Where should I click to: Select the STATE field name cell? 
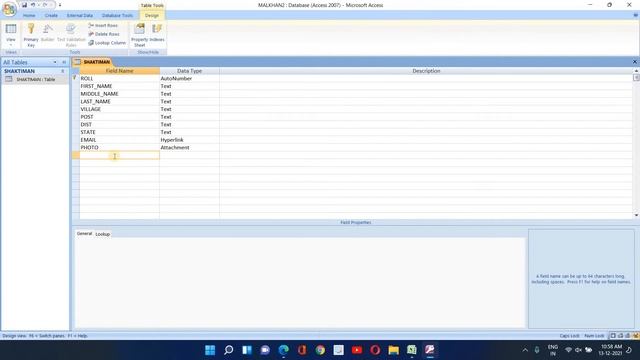pos(120,132)
